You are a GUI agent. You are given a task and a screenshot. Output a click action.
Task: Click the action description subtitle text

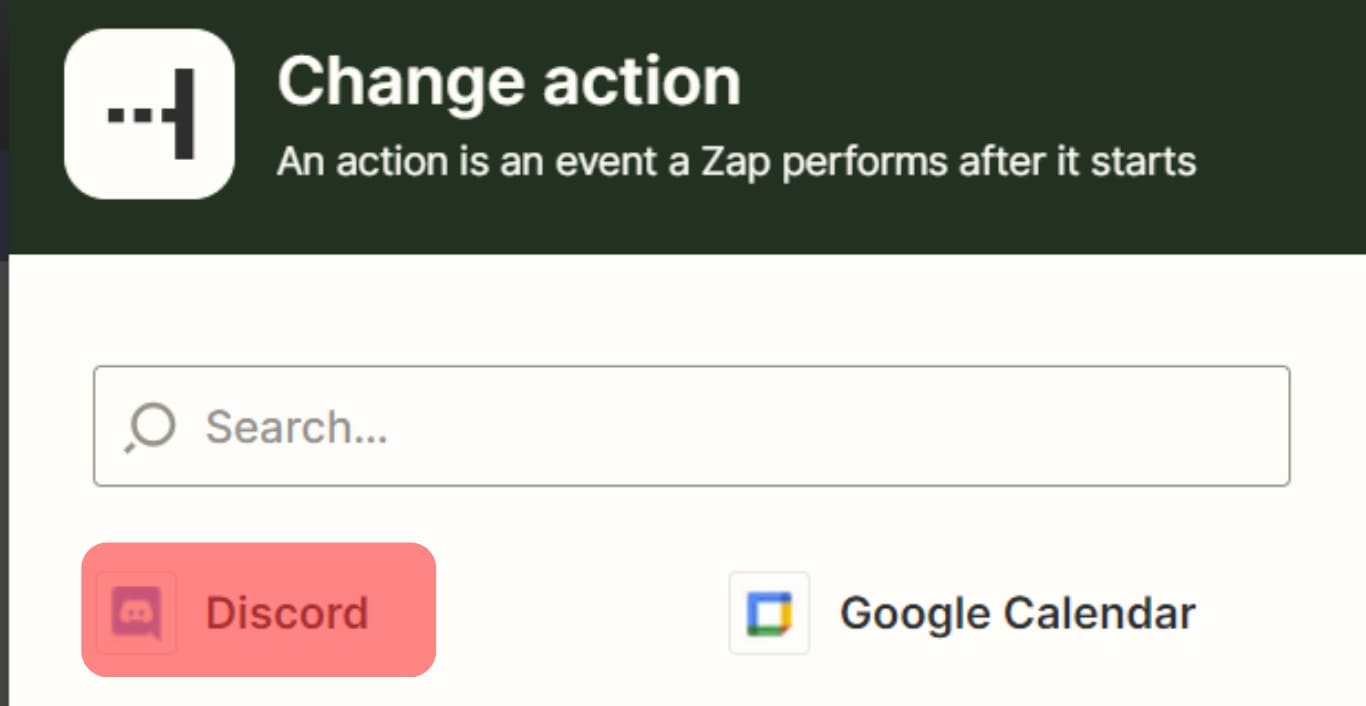[736, 161]
